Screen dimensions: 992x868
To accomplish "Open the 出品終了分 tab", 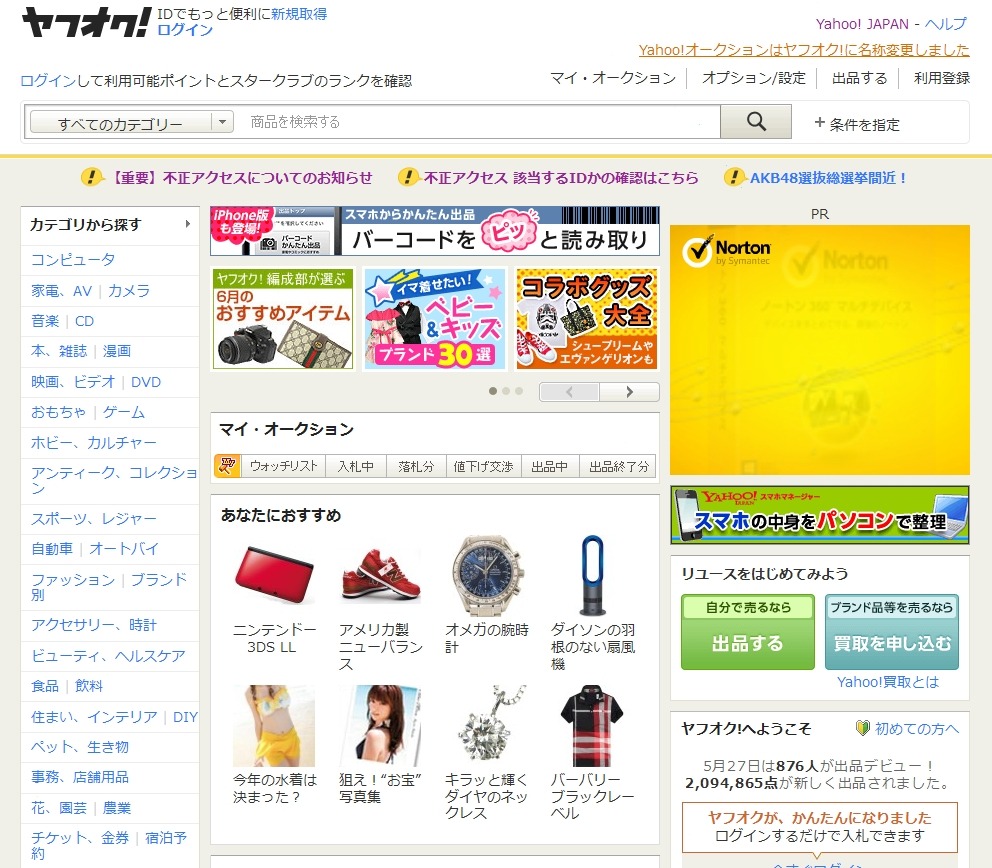I will pos(618,466).
